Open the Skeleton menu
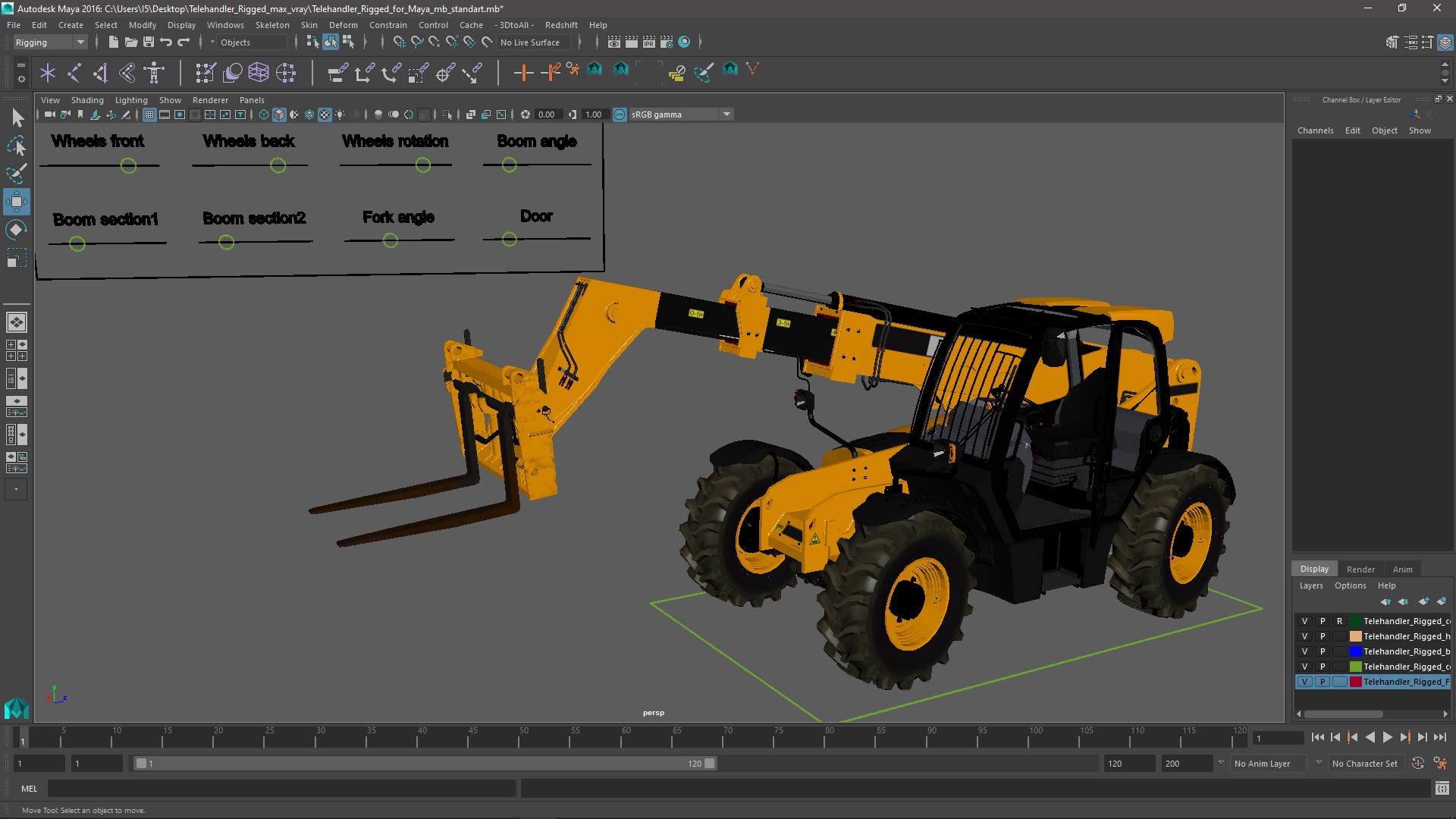 (x=272, y=25)
